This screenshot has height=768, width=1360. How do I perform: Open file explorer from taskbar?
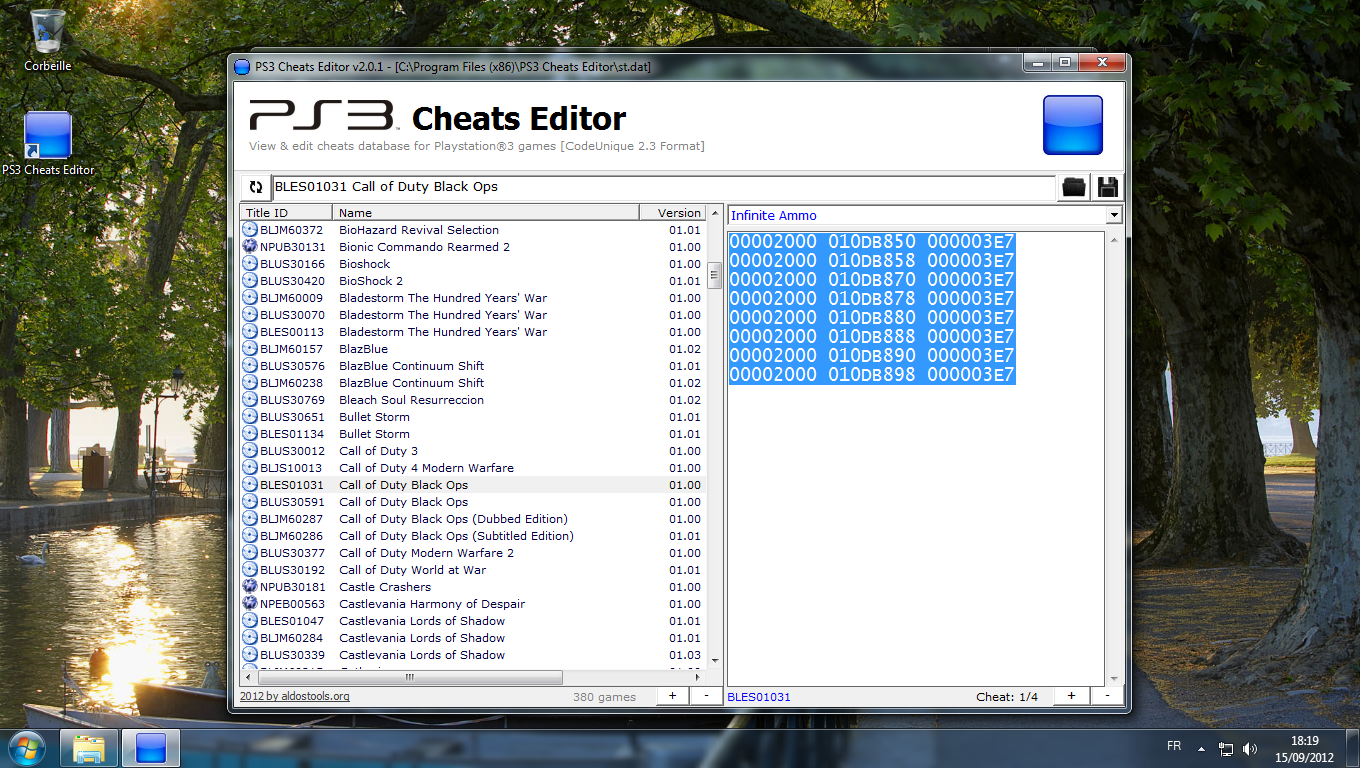tap(89, 748)
